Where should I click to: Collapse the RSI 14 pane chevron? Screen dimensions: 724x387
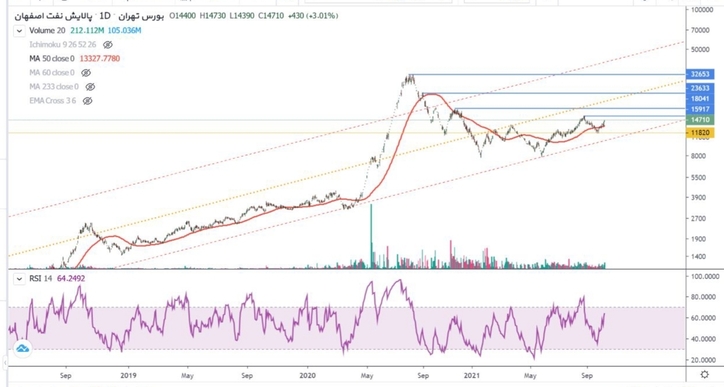click(19, 279)
